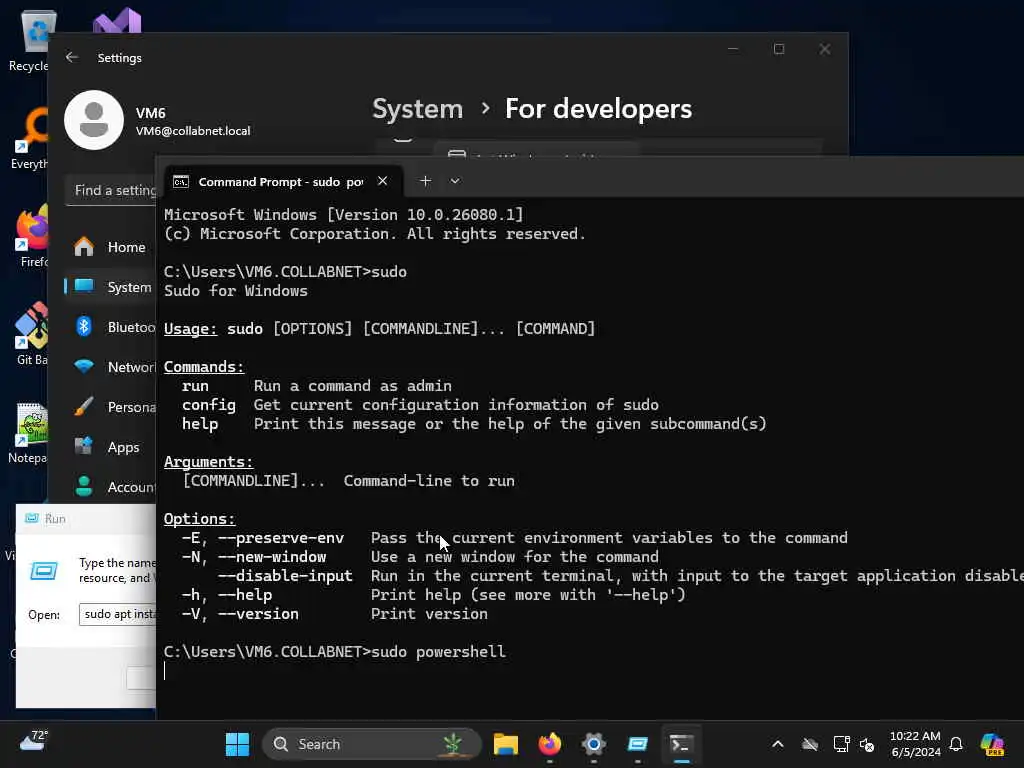Open the Windows Start menu
Screen dimensions: 1024x768
[x=237, y=744]
